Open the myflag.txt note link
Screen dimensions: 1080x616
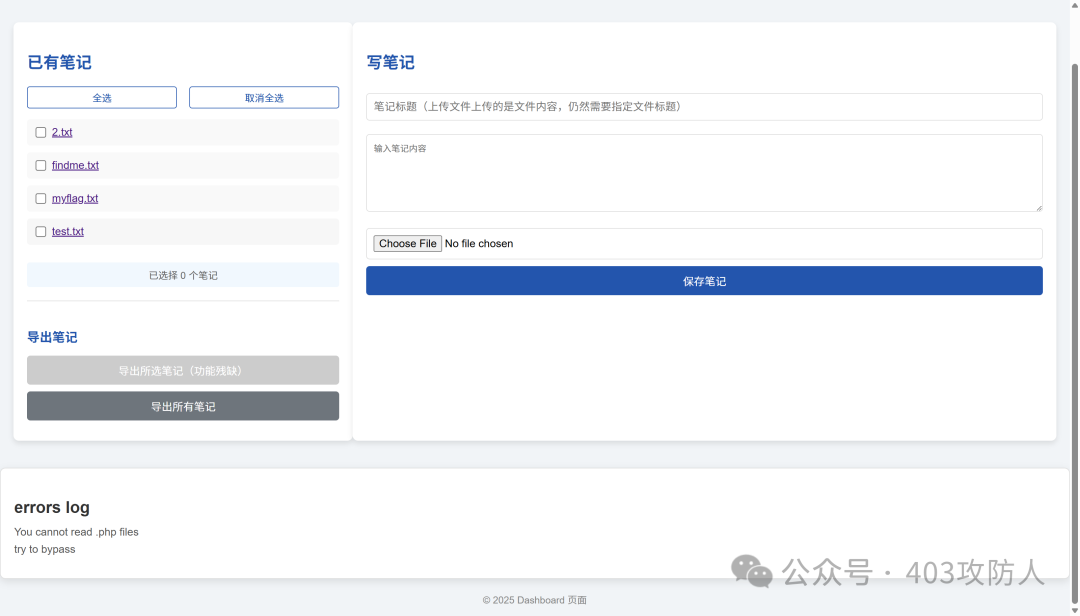coord(75,198)
